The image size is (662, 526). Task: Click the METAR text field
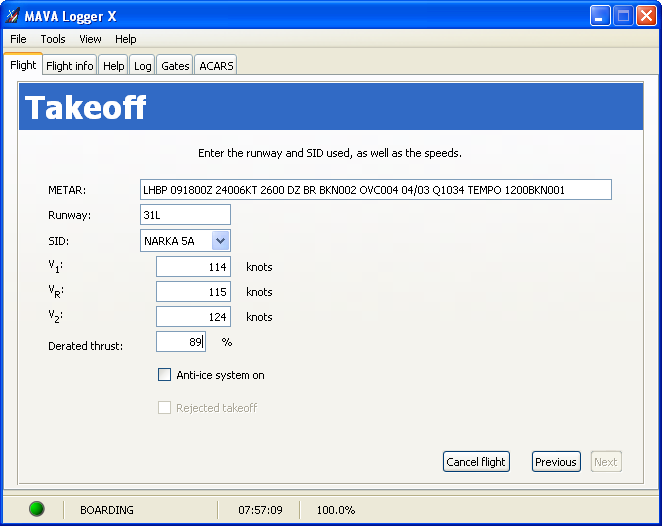click(x=376, y=190)
